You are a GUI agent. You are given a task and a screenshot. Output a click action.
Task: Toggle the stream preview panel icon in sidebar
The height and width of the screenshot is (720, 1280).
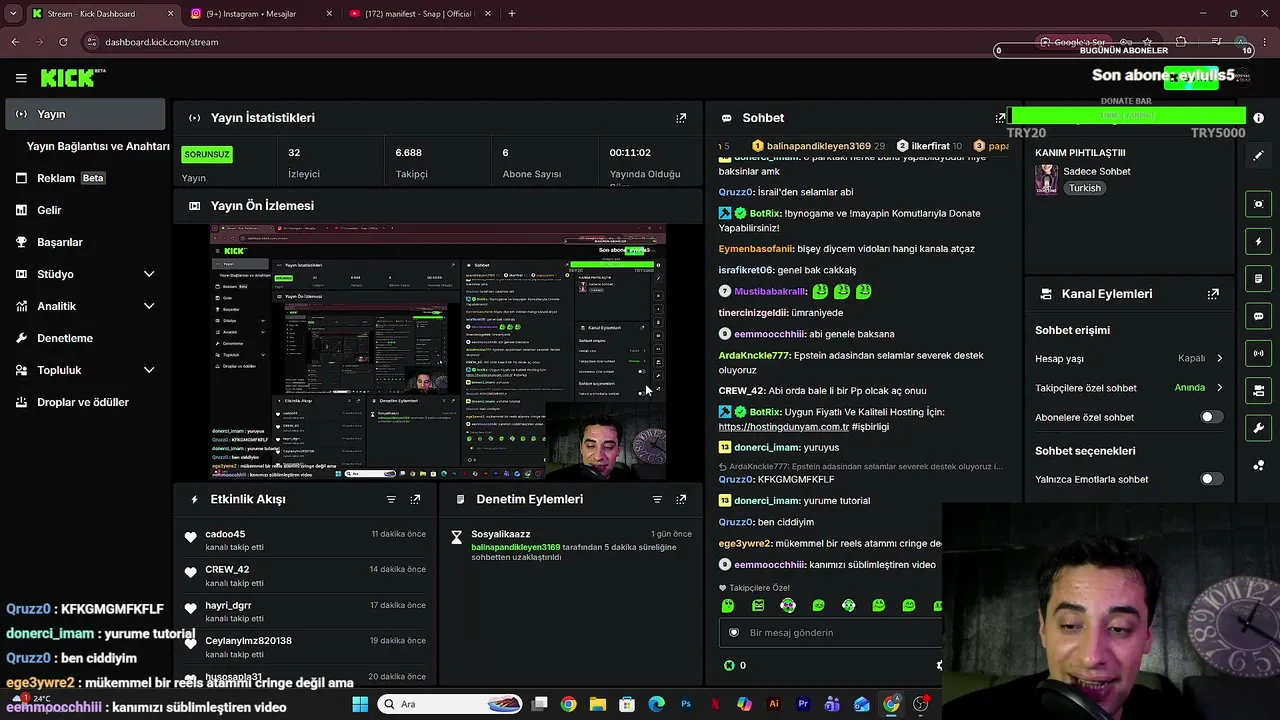coord(1259,204)
